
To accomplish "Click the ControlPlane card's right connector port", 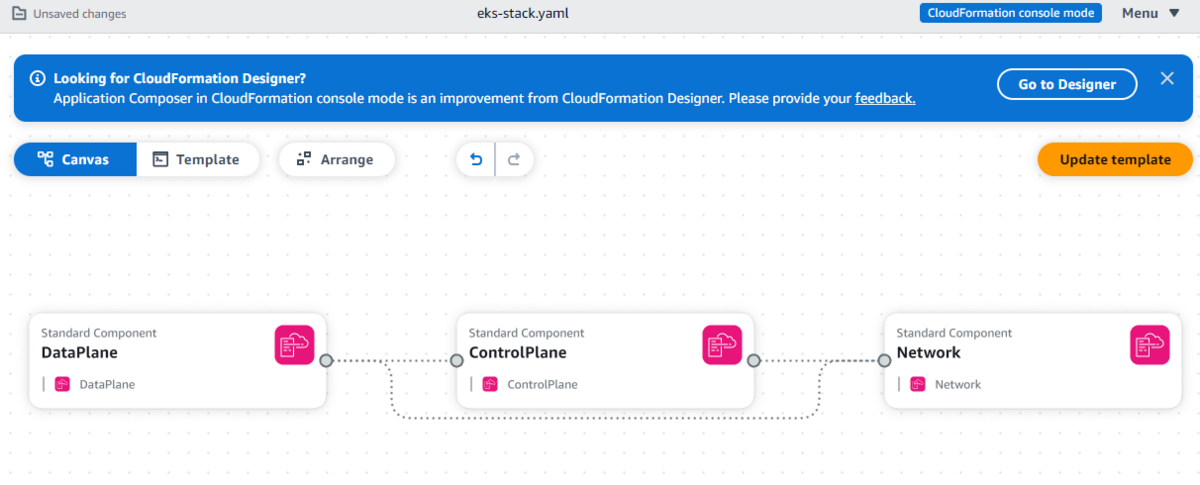I will [x=754, y=360].
